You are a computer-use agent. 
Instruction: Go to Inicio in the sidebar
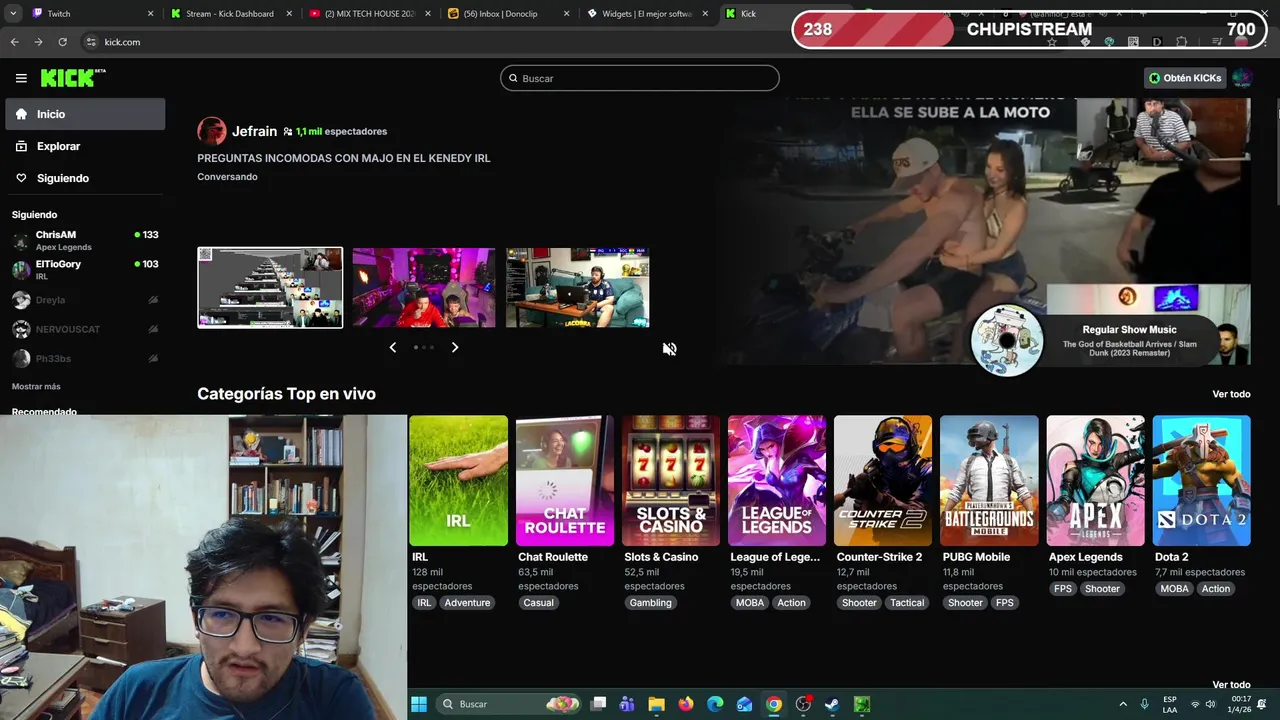85,114
